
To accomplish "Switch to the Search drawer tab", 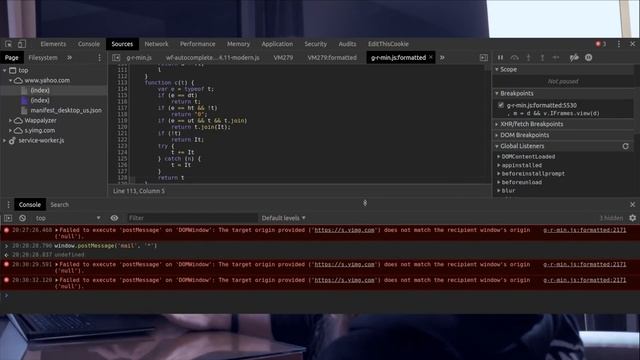I will 60,205.
